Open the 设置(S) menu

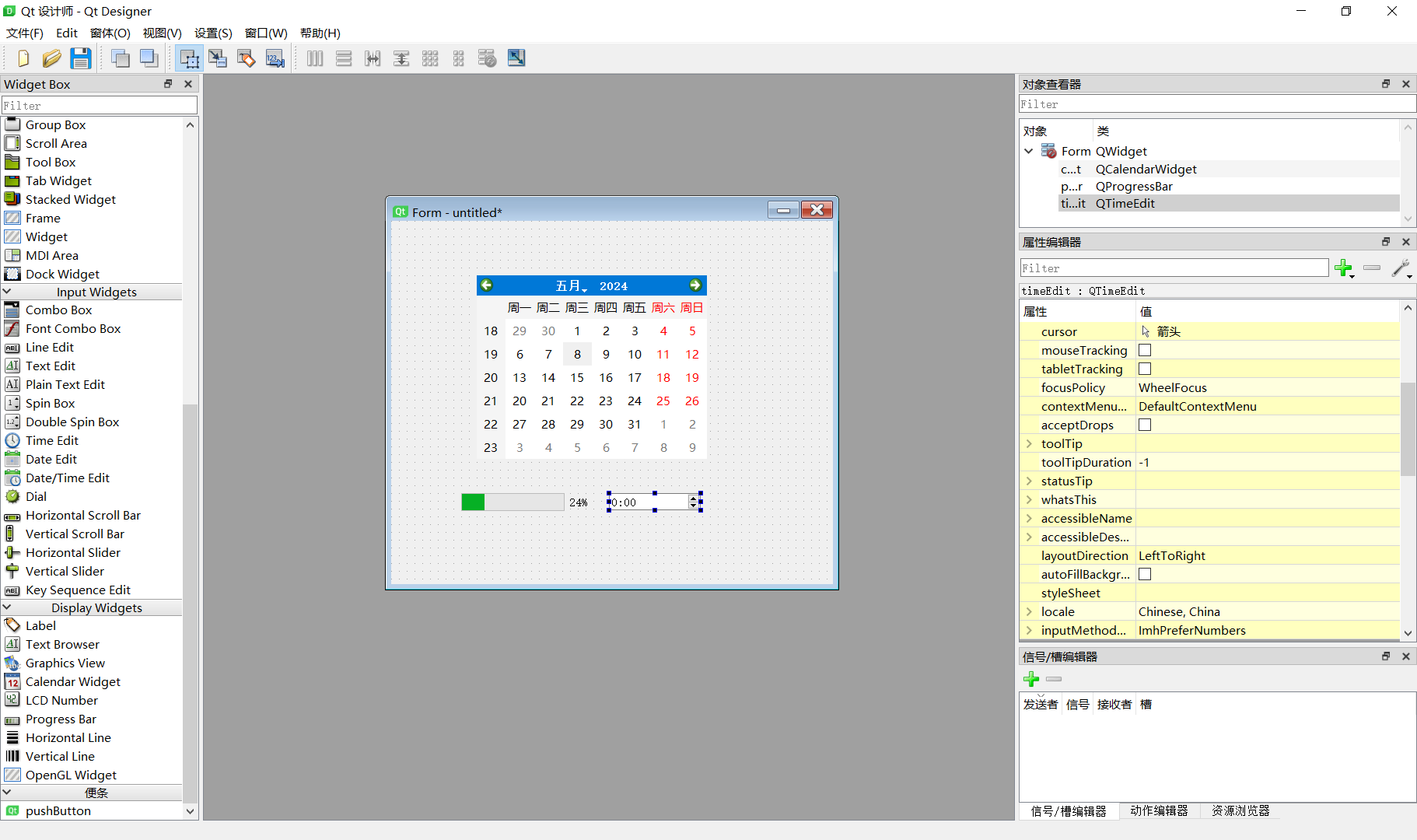pyautogui.click(x=213, y=33)
